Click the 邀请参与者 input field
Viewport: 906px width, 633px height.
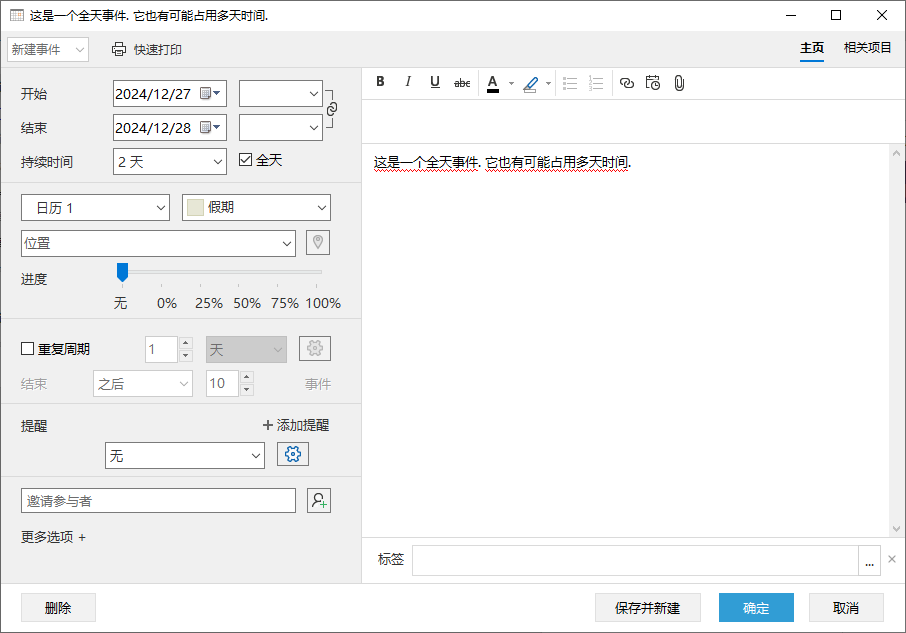(x=158, y=501)
